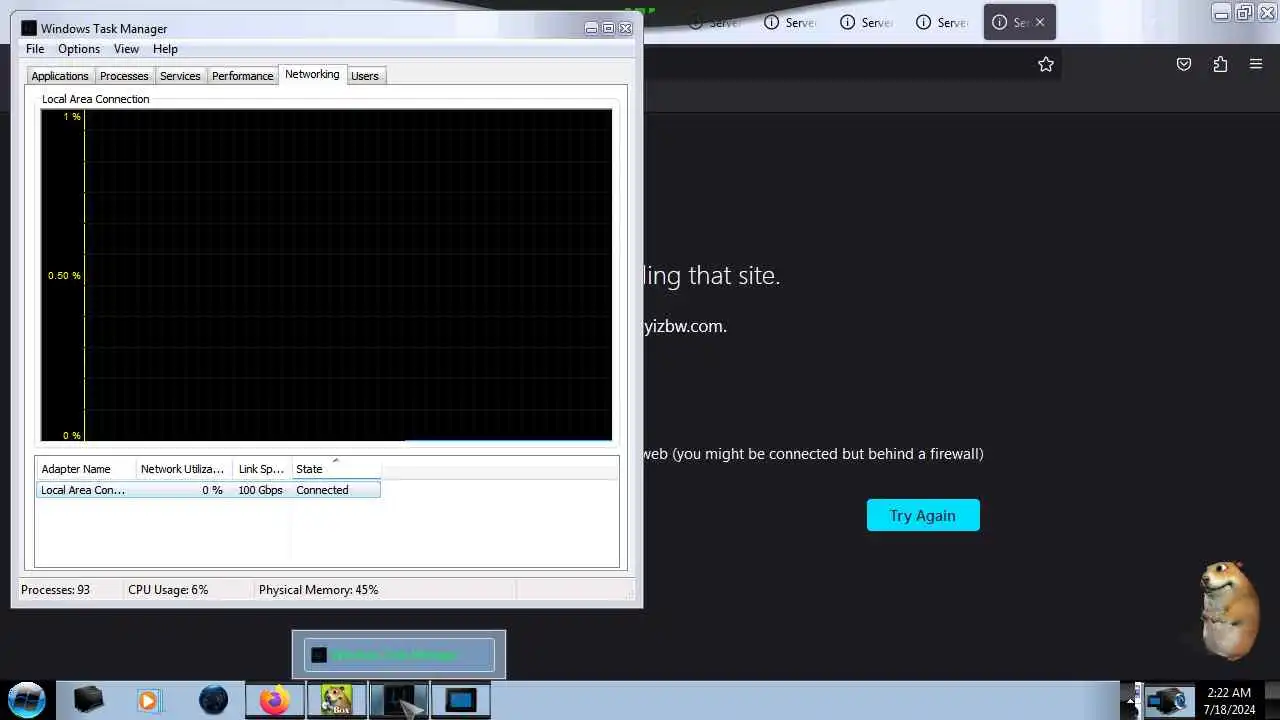Show hidden system tray icons

pos(1130,701)
